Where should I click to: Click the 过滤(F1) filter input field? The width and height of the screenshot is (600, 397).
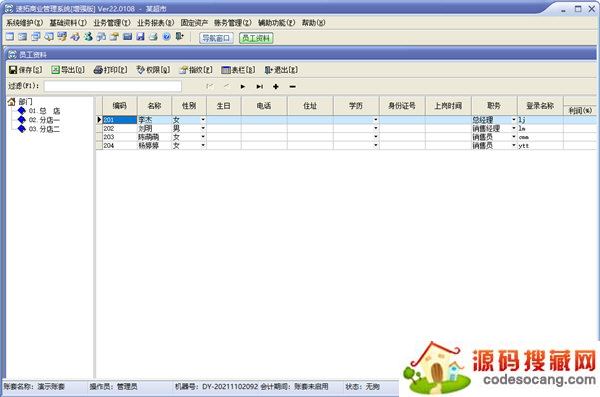pos(112,86)
